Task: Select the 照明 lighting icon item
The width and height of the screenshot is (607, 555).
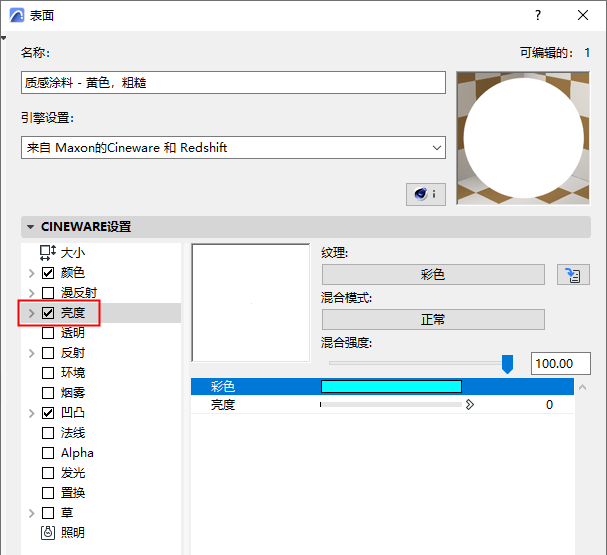Action: click(x=48, y=533)
